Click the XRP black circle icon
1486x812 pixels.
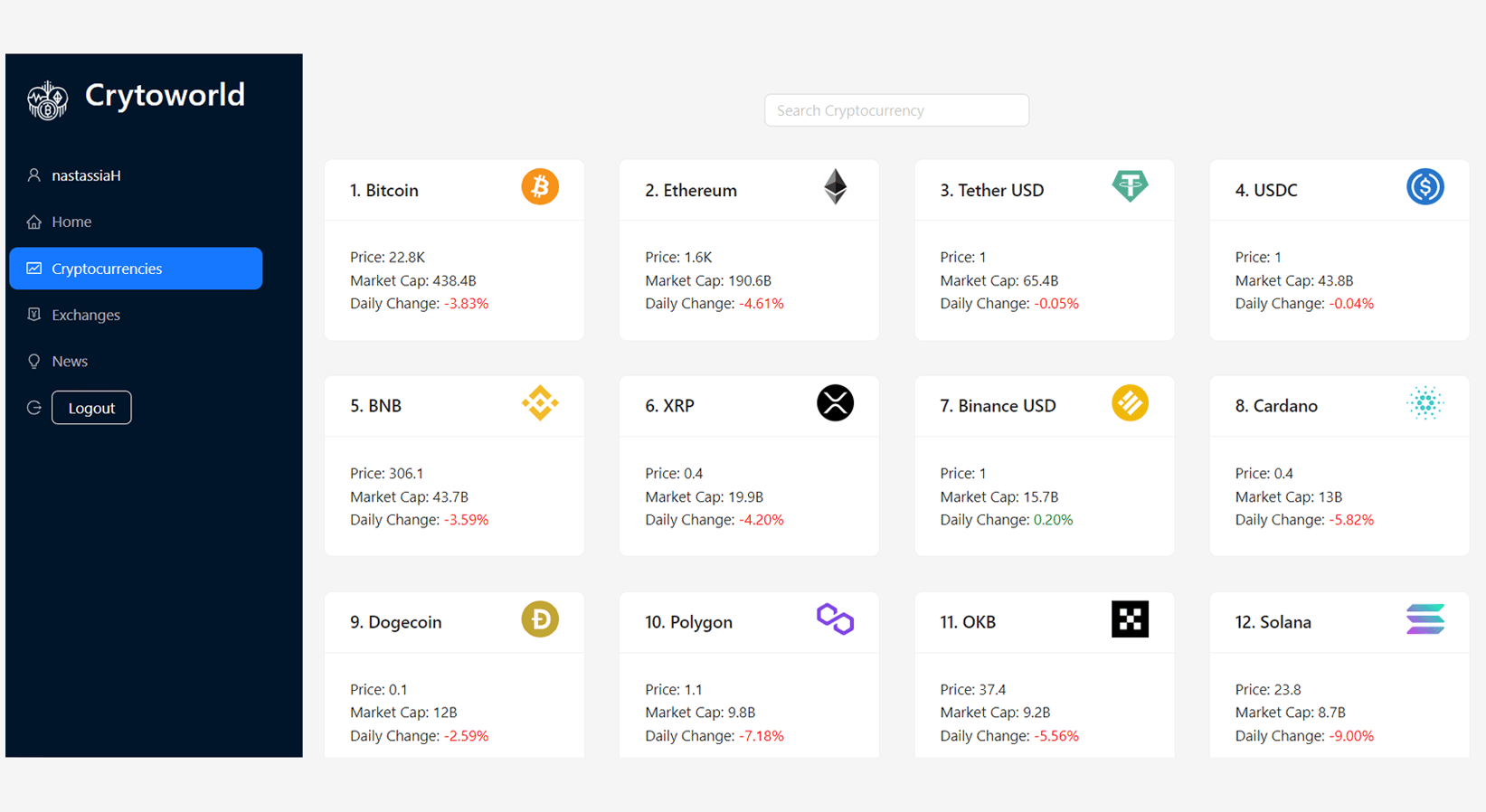pyautogui.click(x=835, y=402)
